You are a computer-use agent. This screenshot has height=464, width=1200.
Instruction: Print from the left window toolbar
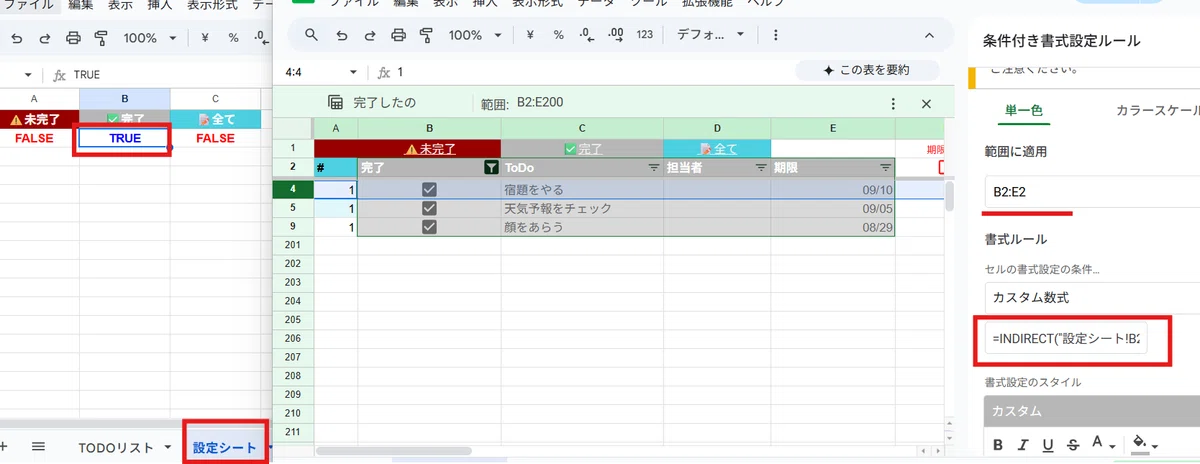pos(73,38)
